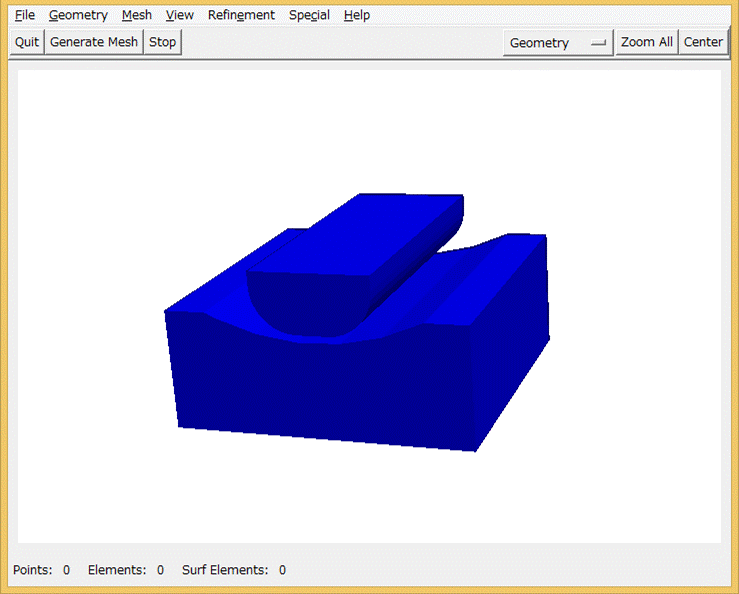Click the Stop button
This screenshot has height=594, width=739.
click(163, 42)
